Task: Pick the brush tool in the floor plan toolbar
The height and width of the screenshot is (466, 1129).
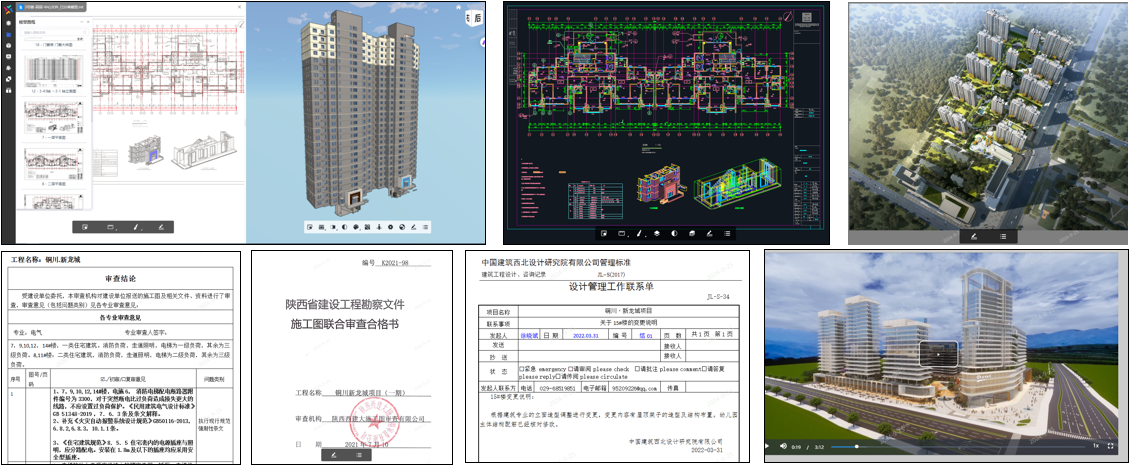Action: coord(135,227)
